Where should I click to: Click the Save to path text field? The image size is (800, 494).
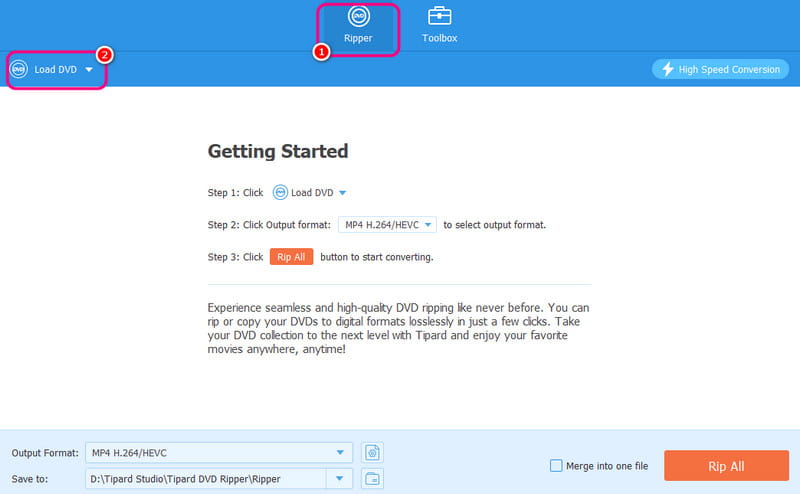(x=205, y=478)
